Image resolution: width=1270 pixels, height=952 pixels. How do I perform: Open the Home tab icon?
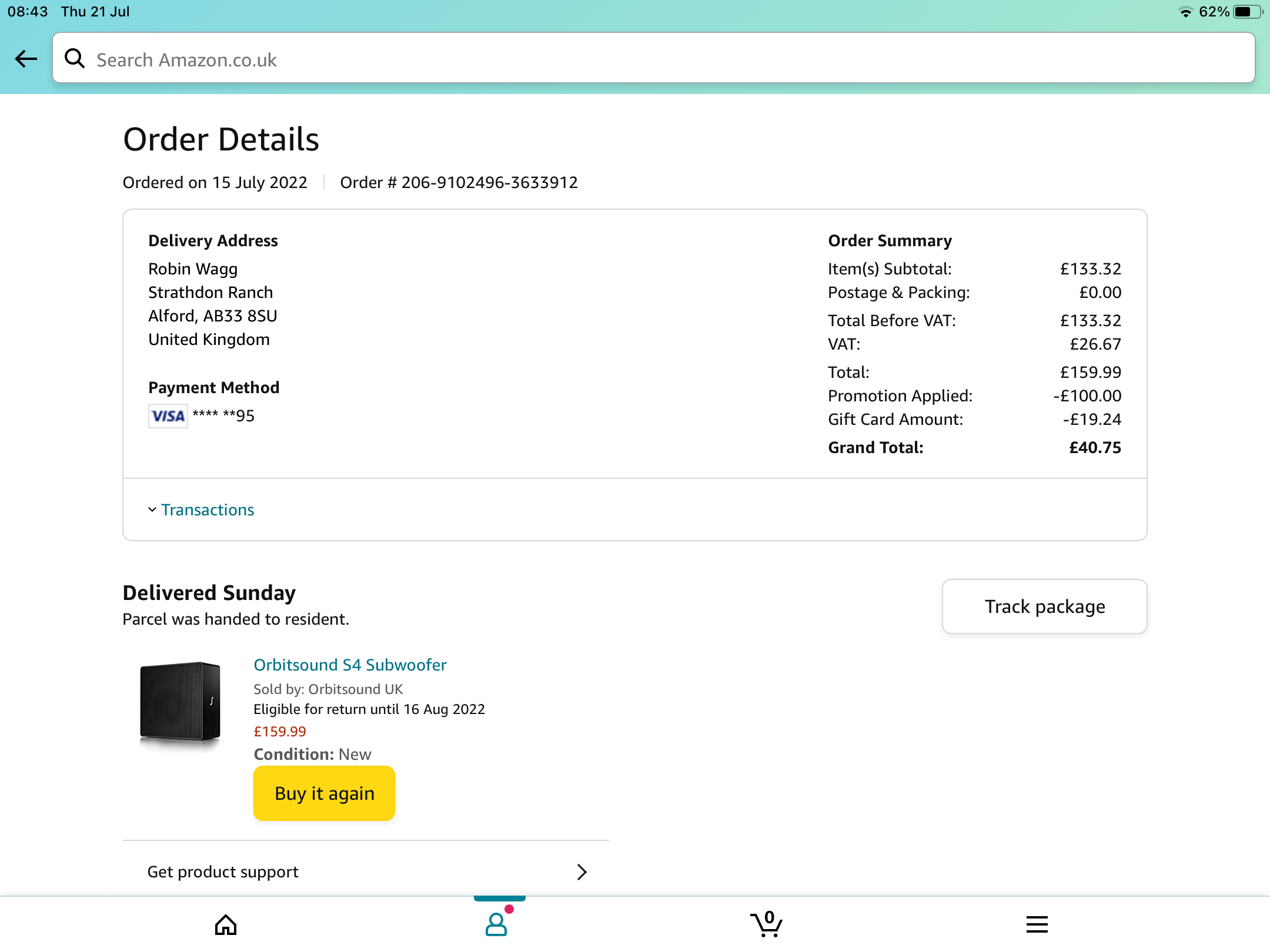(226, 924)
